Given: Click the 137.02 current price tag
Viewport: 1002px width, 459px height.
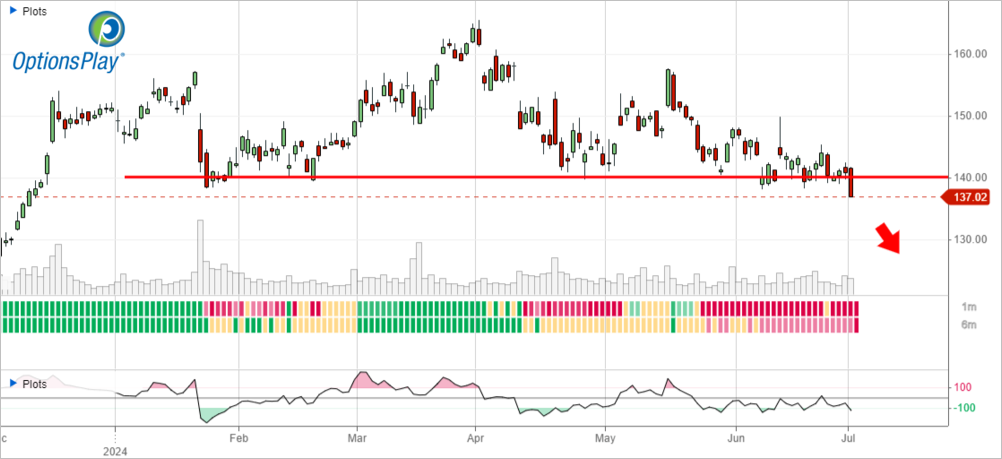Looking at the screenshot, I should point(966,198).
